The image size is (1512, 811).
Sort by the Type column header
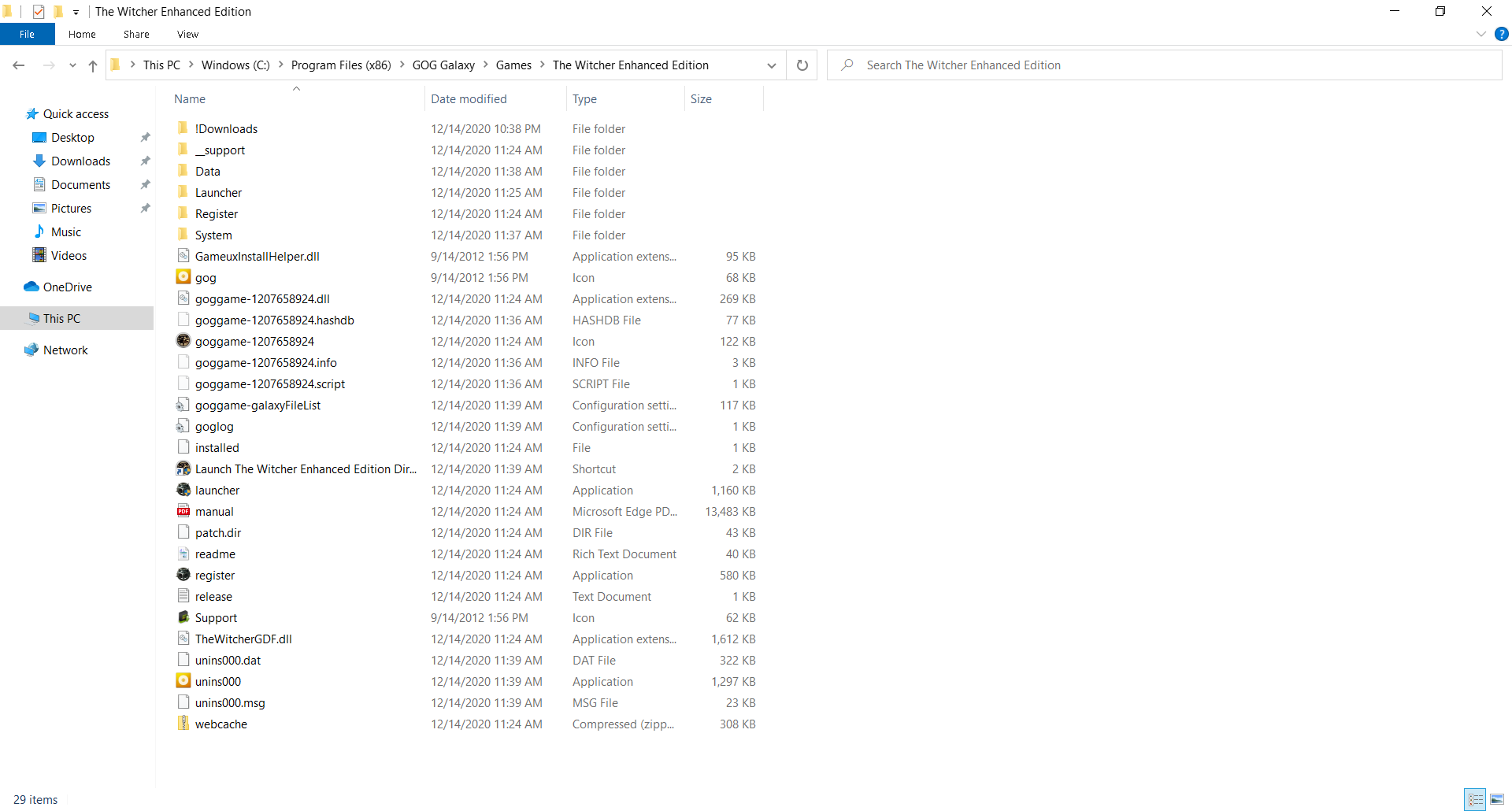[x=625, y=99]
